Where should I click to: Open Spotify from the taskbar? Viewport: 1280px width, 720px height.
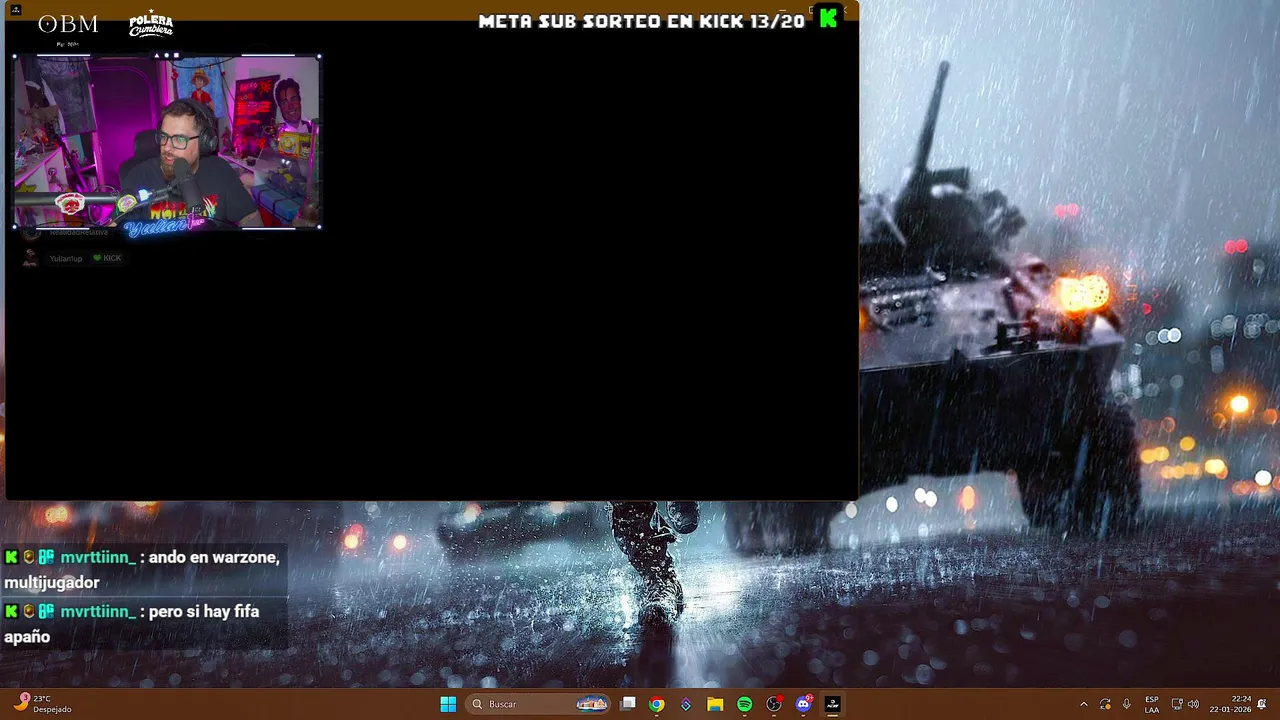744,704
